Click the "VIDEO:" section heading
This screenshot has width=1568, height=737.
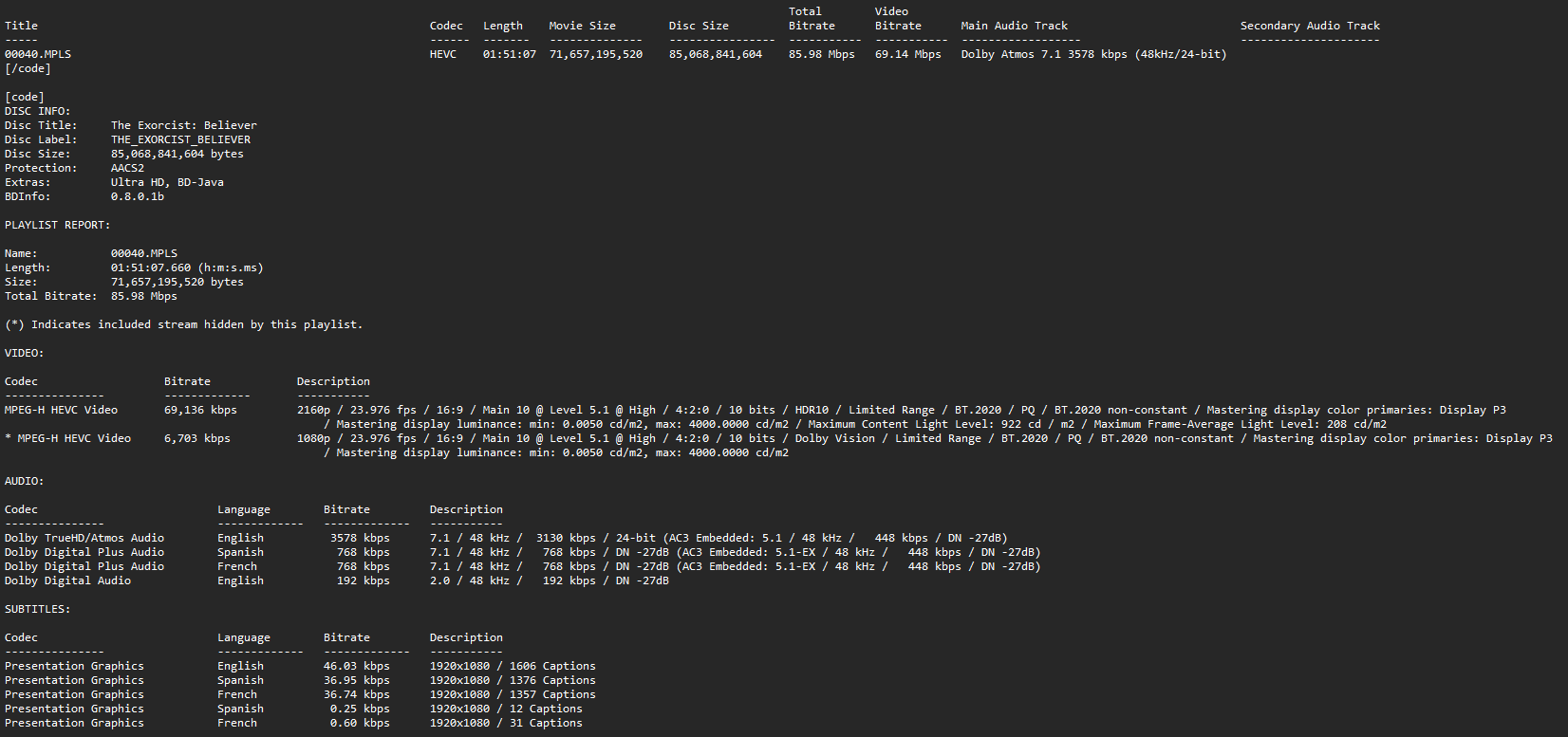[x=24, y=353]
